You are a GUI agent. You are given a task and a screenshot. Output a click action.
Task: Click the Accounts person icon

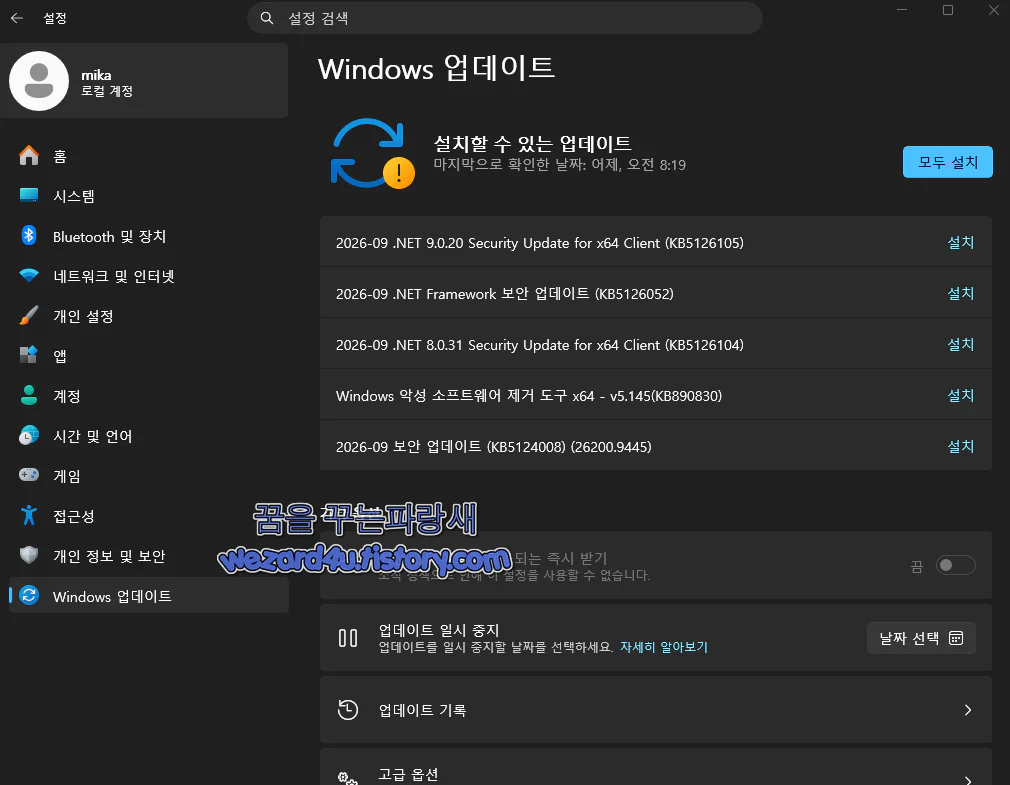coord(29,395)
